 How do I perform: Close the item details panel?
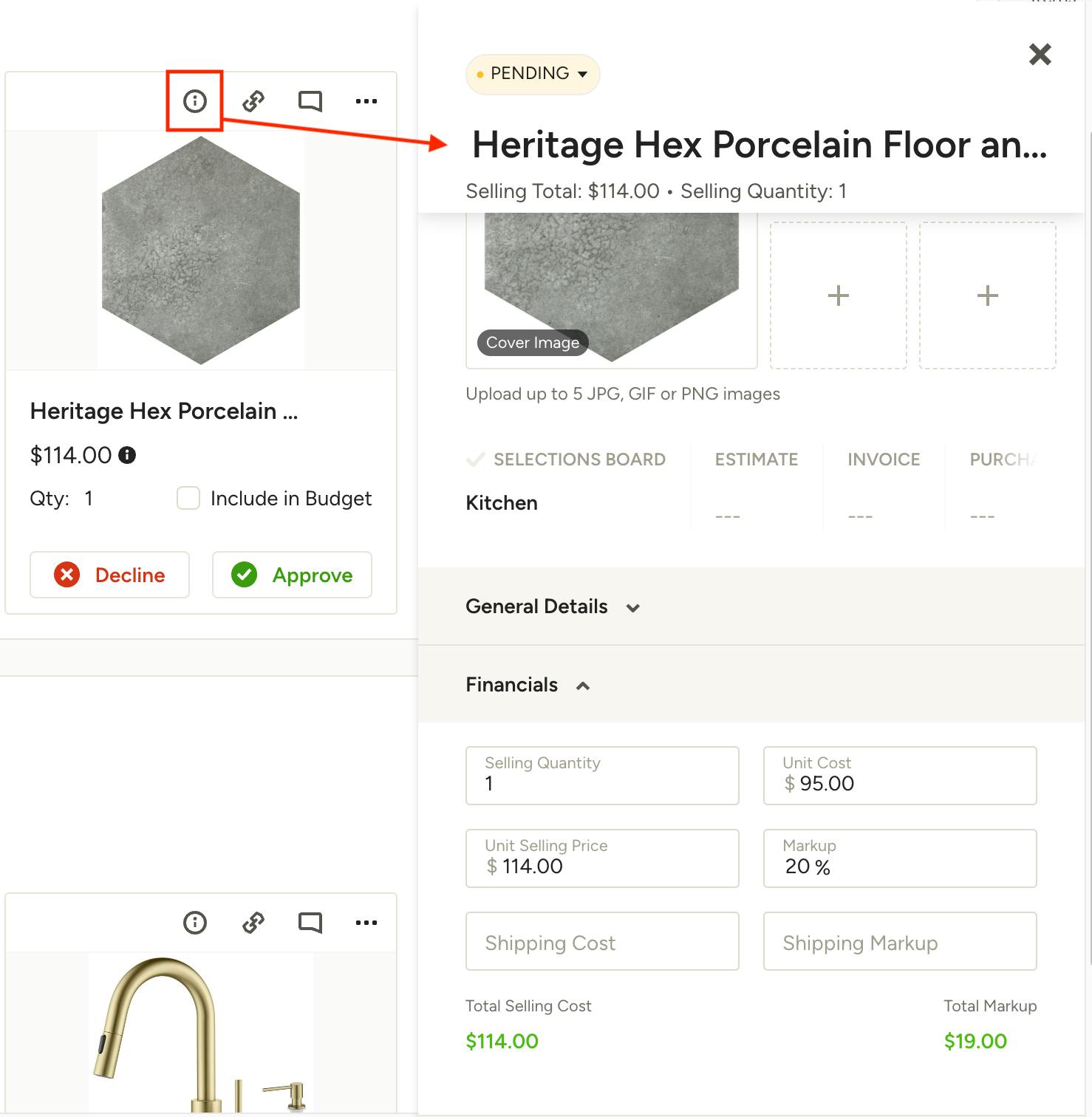pyautogui.click(x=1040, y=54)
